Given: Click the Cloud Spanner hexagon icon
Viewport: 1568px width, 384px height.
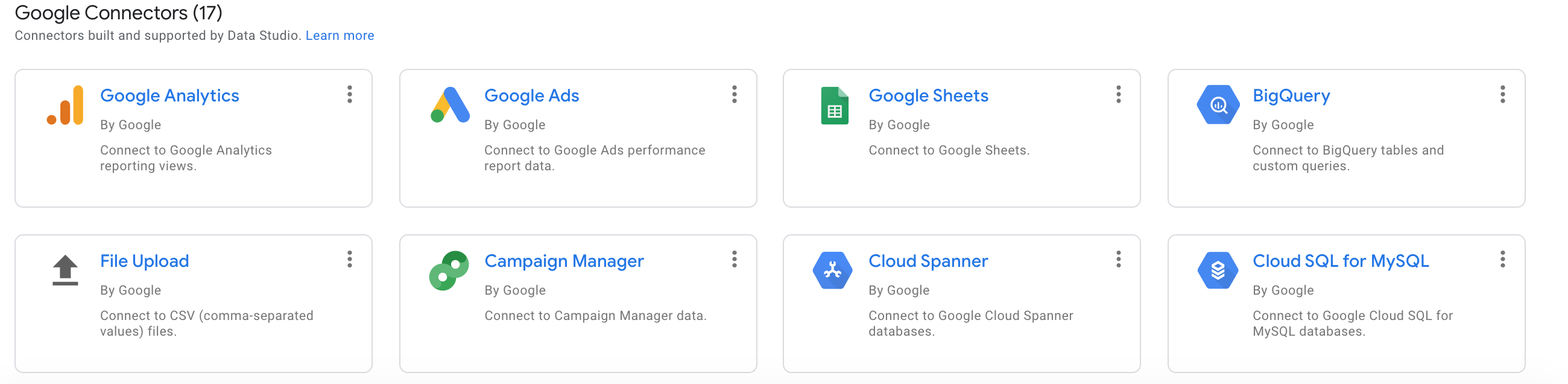Looking at the screenshot, I should pyautogui.click(x=833, y=270).
